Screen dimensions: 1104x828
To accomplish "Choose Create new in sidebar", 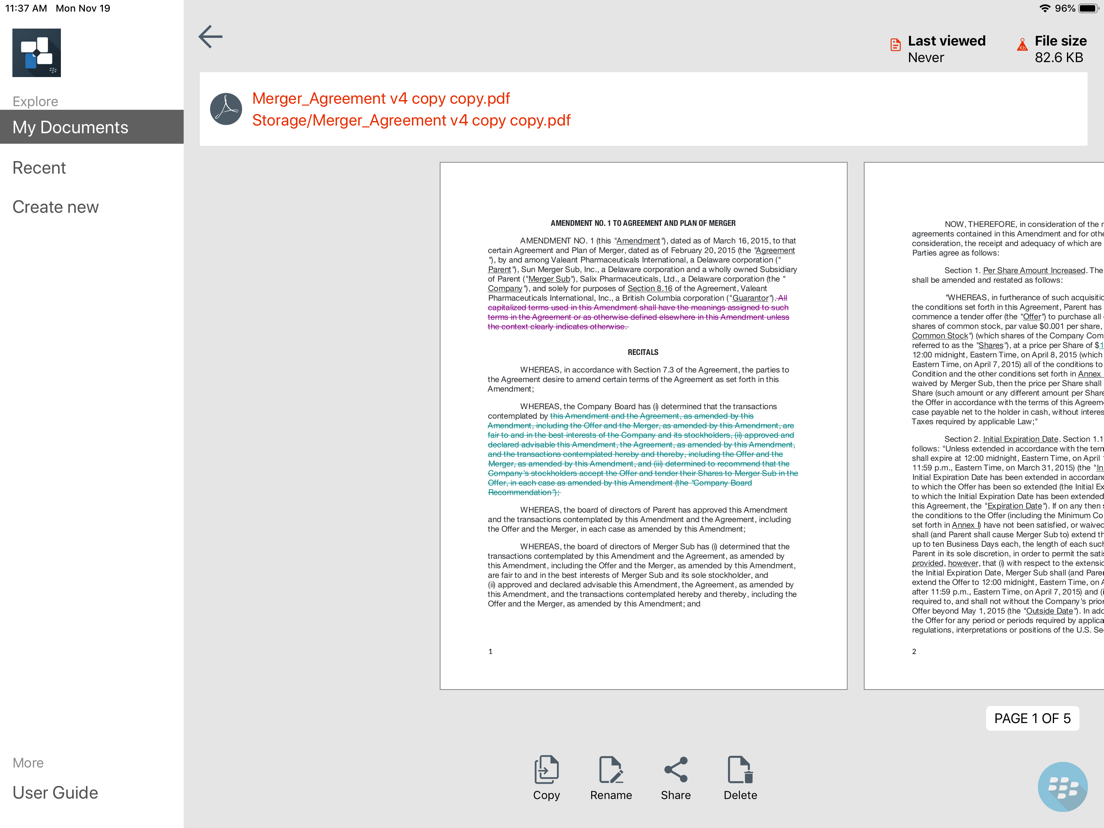I will (56, 207).
